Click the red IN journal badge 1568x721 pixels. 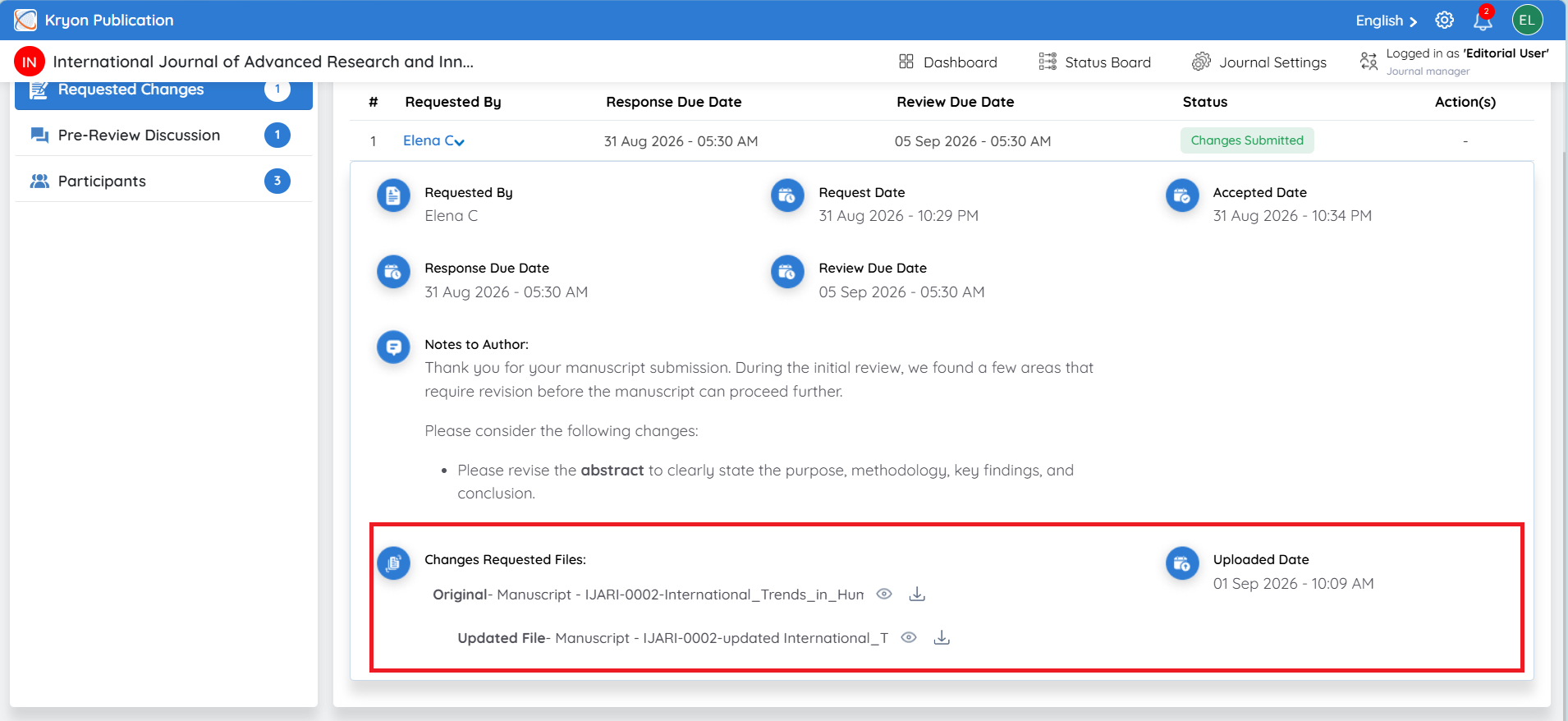coord(30,62)
